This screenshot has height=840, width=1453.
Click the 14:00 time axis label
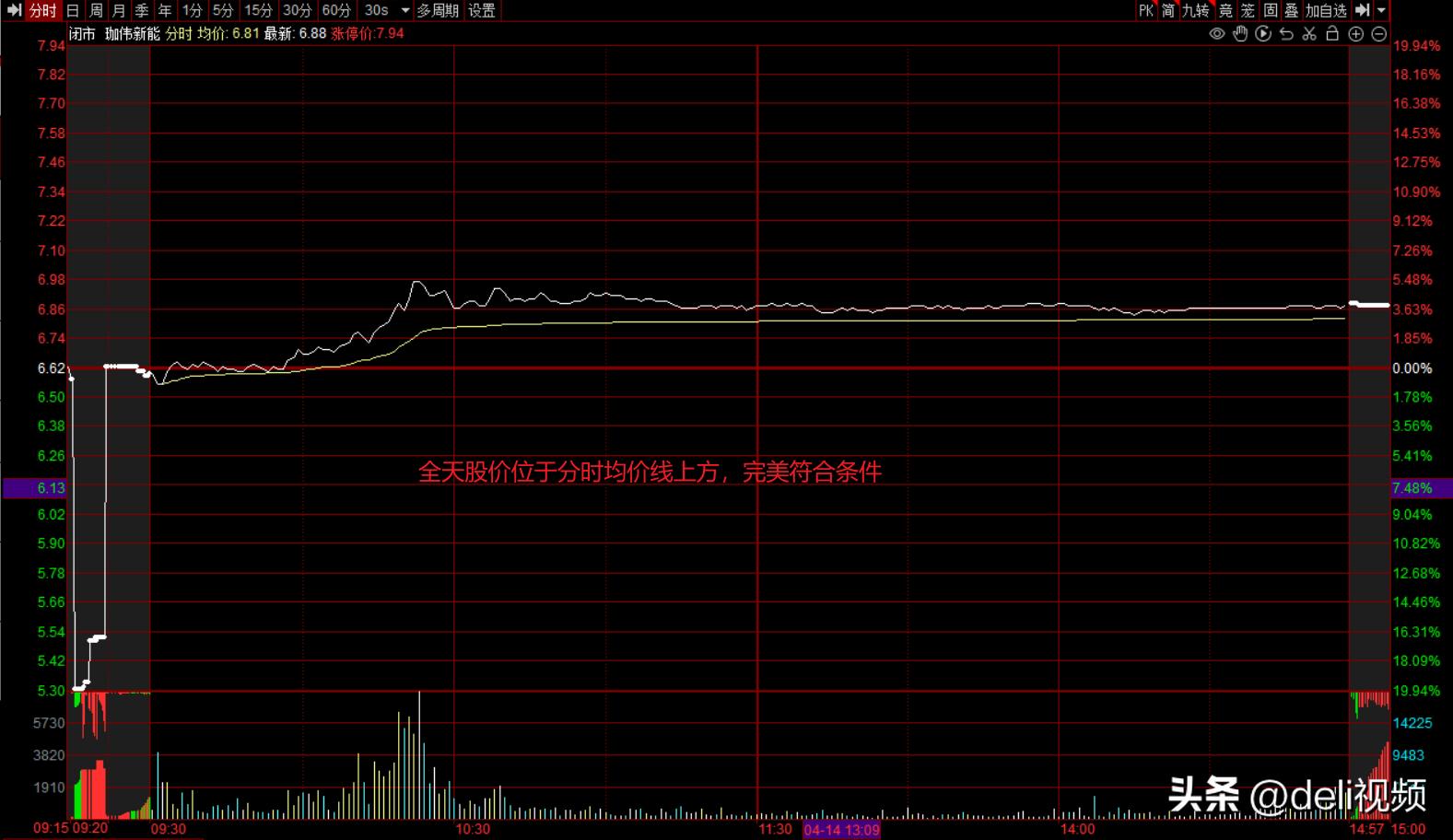[x=1077, y=829]
